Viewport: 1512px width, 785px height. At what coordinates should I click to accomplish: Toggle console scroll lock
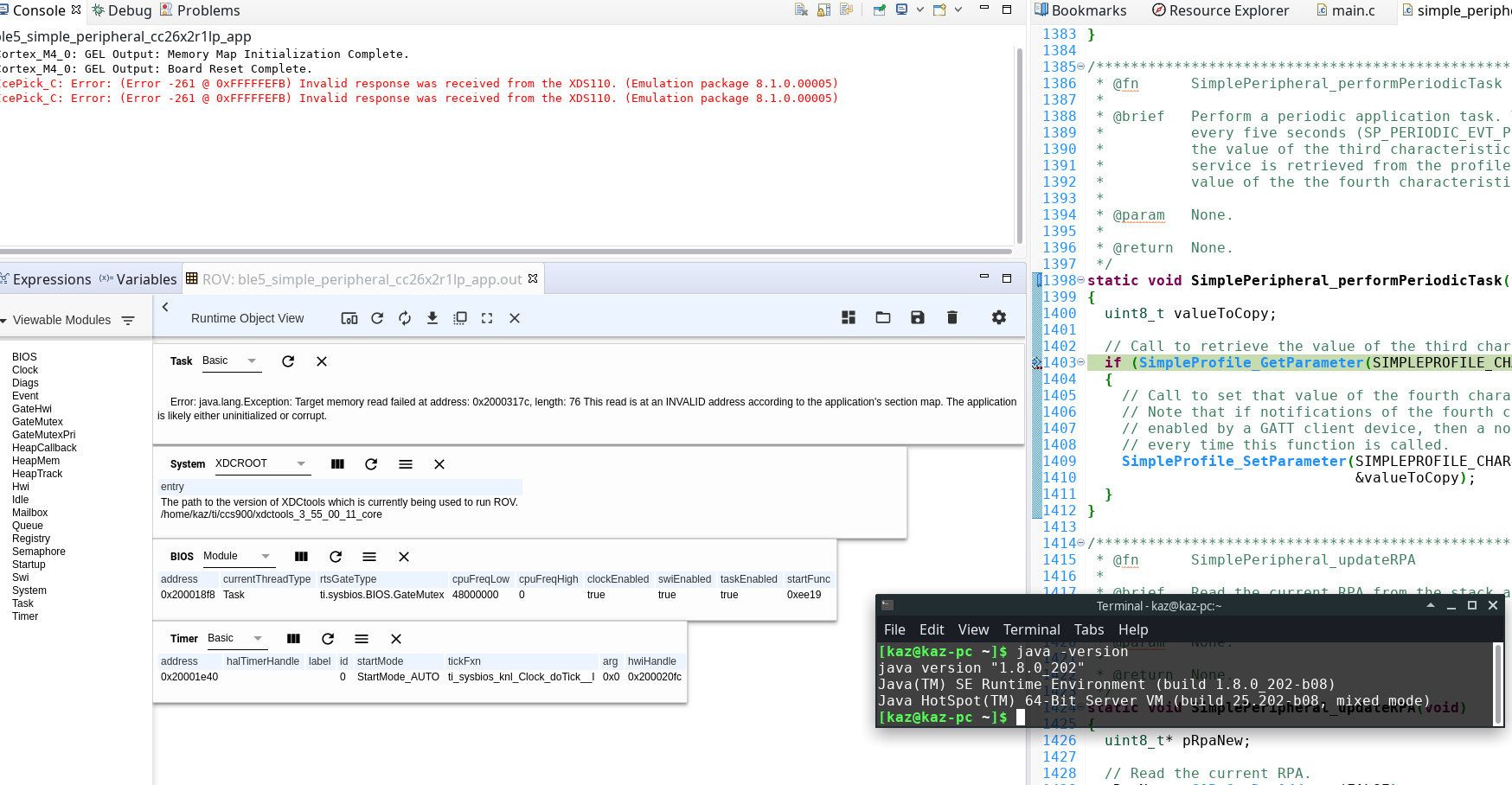coord(823,10)
